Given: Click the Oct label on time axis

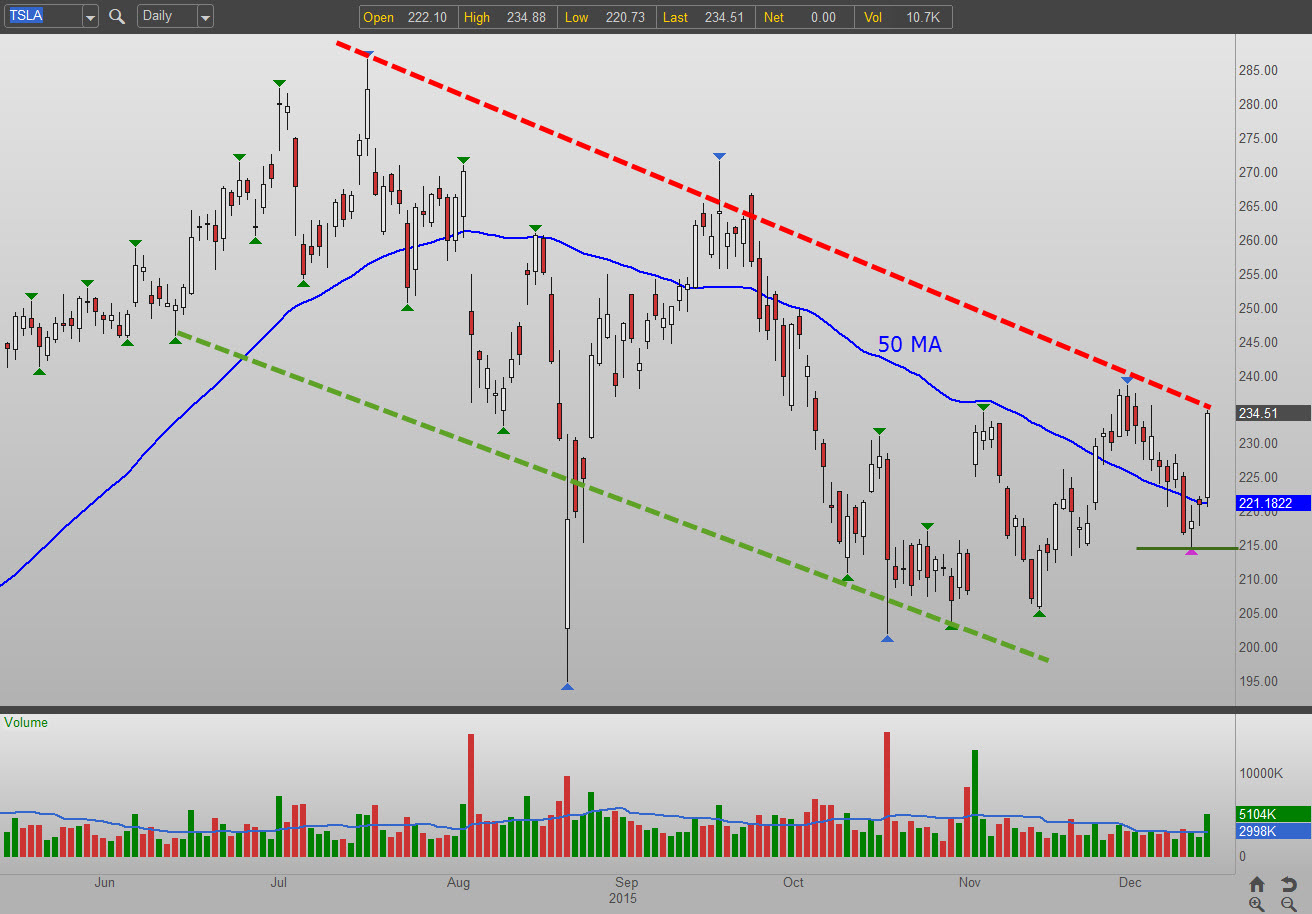Looking at the screenshot, I should 793,883.
